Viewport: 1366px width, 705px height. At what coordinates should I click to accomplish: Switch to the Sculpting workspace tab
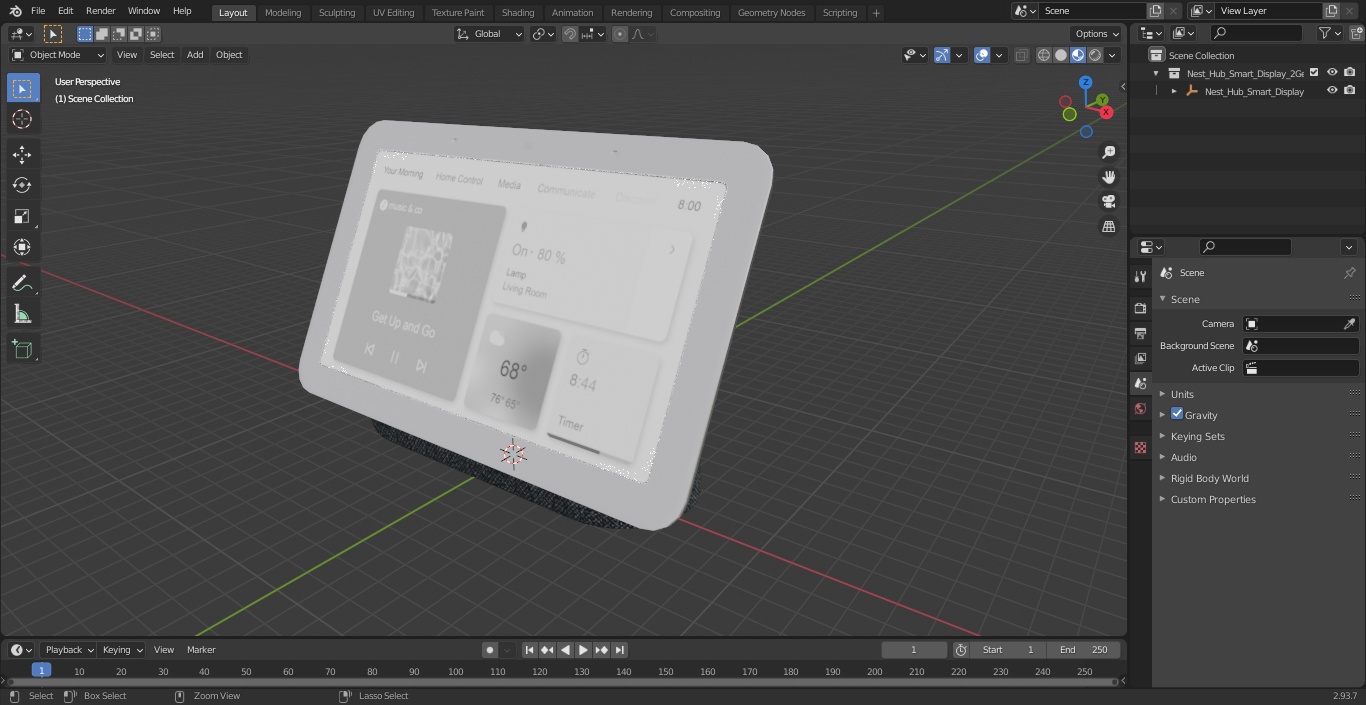point(337,12)
